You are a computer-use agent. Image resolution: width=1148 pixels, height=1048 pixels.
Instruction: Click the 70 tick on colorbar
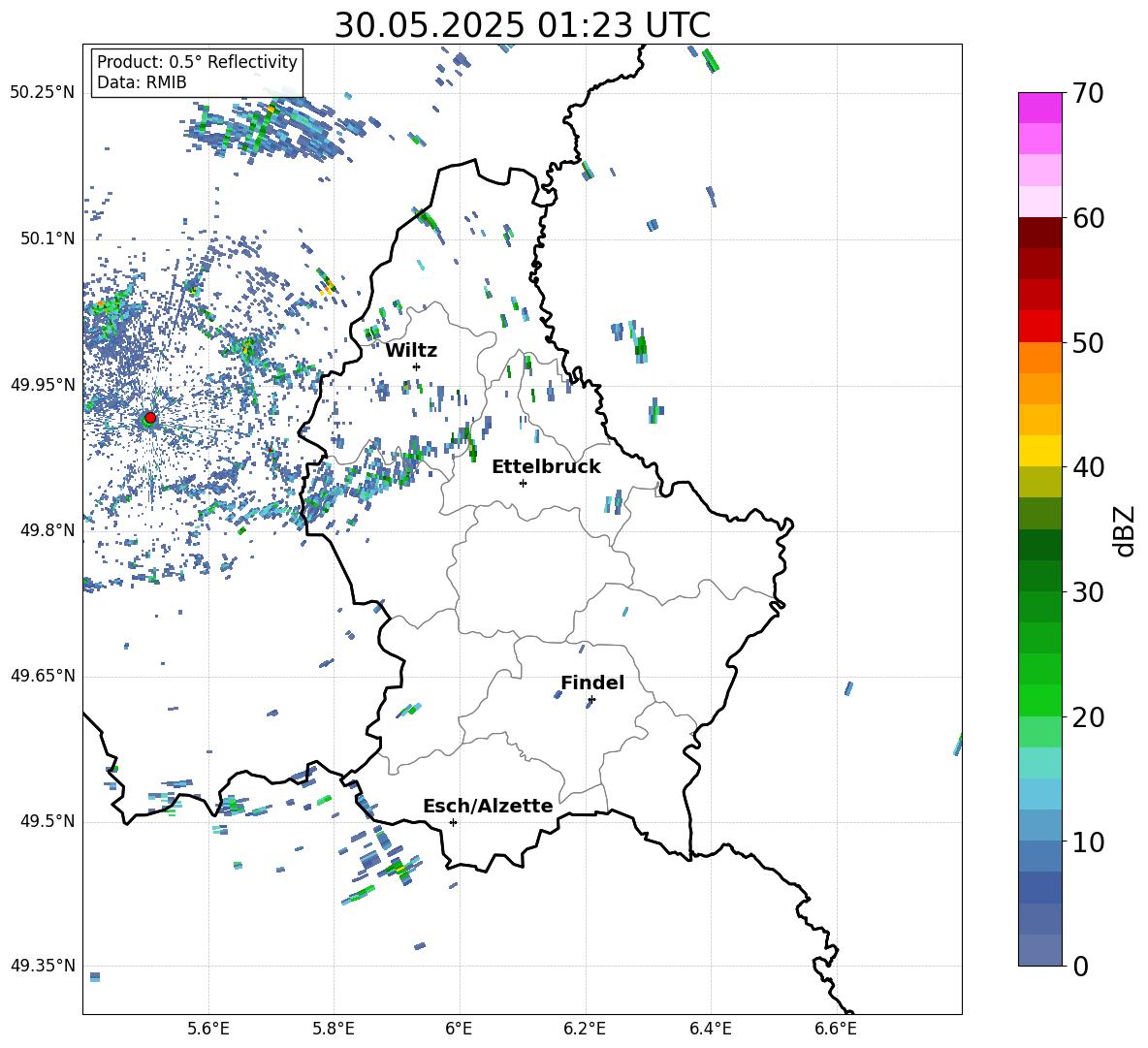(1088, 93)
